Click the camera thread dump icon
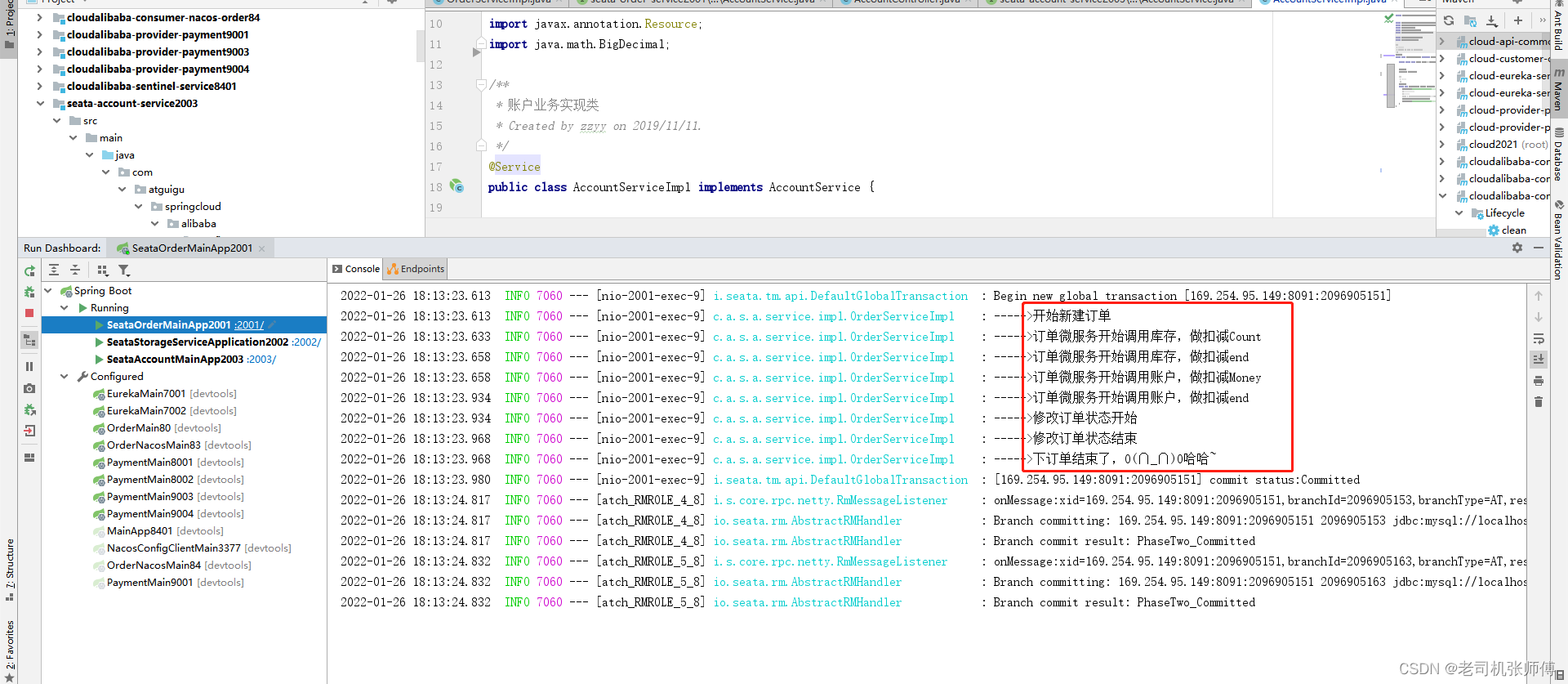 click(29, 388)
